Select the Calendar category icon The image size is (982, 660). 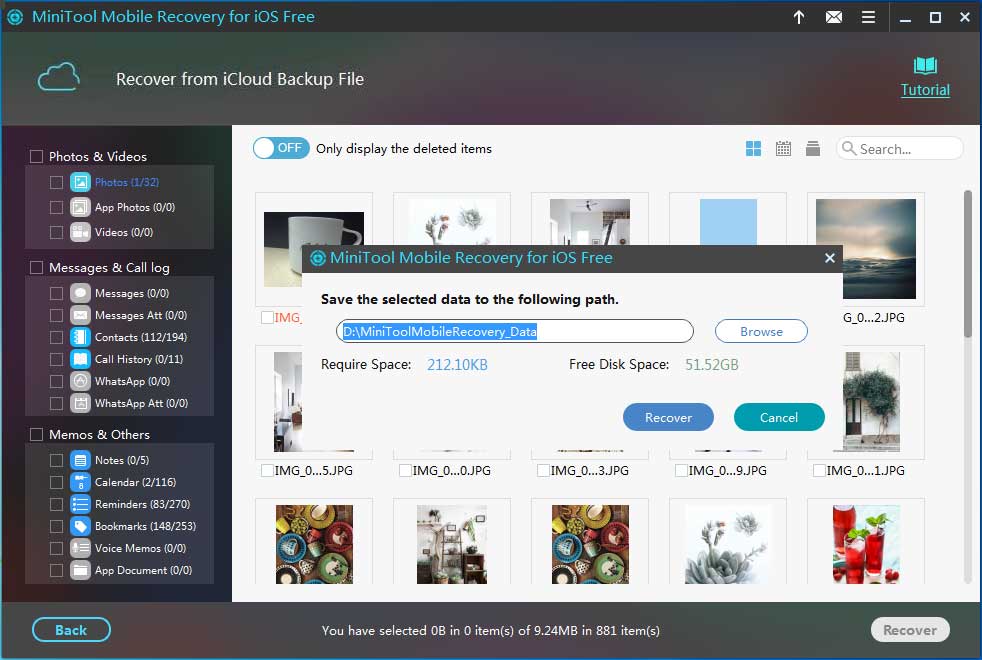[x=80, y=482]
